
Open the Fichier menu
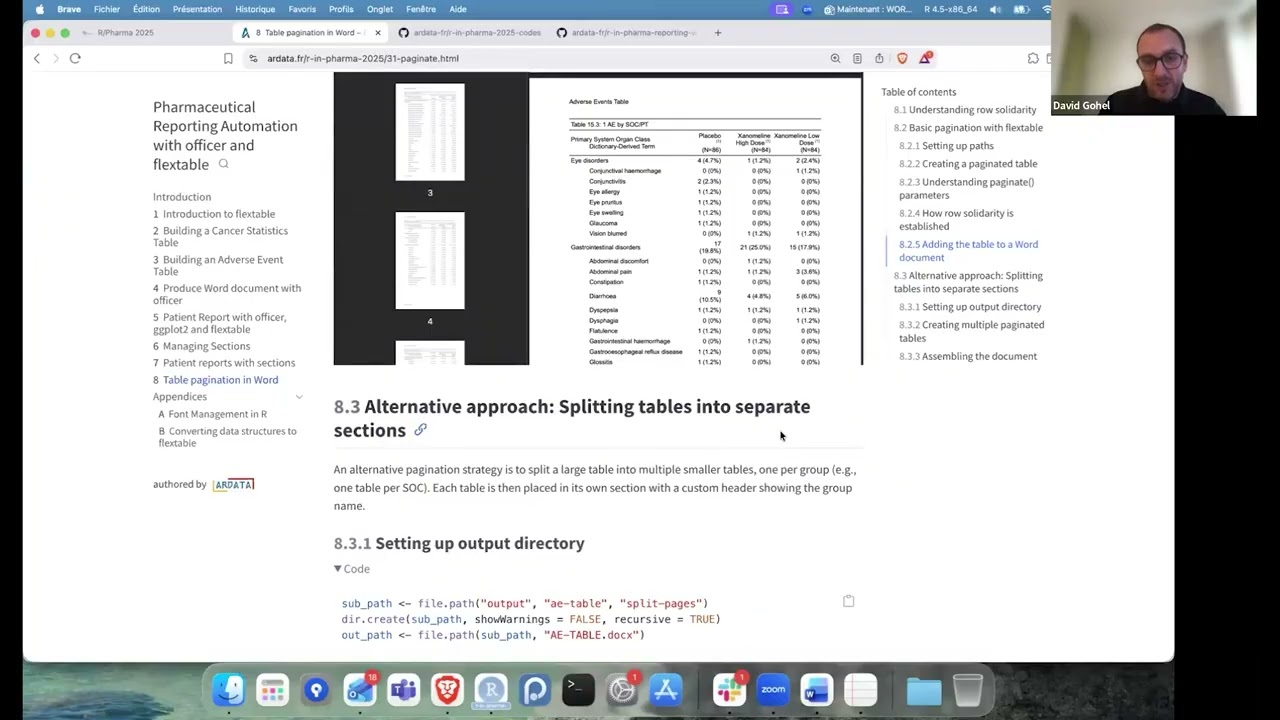pos(107,9)
